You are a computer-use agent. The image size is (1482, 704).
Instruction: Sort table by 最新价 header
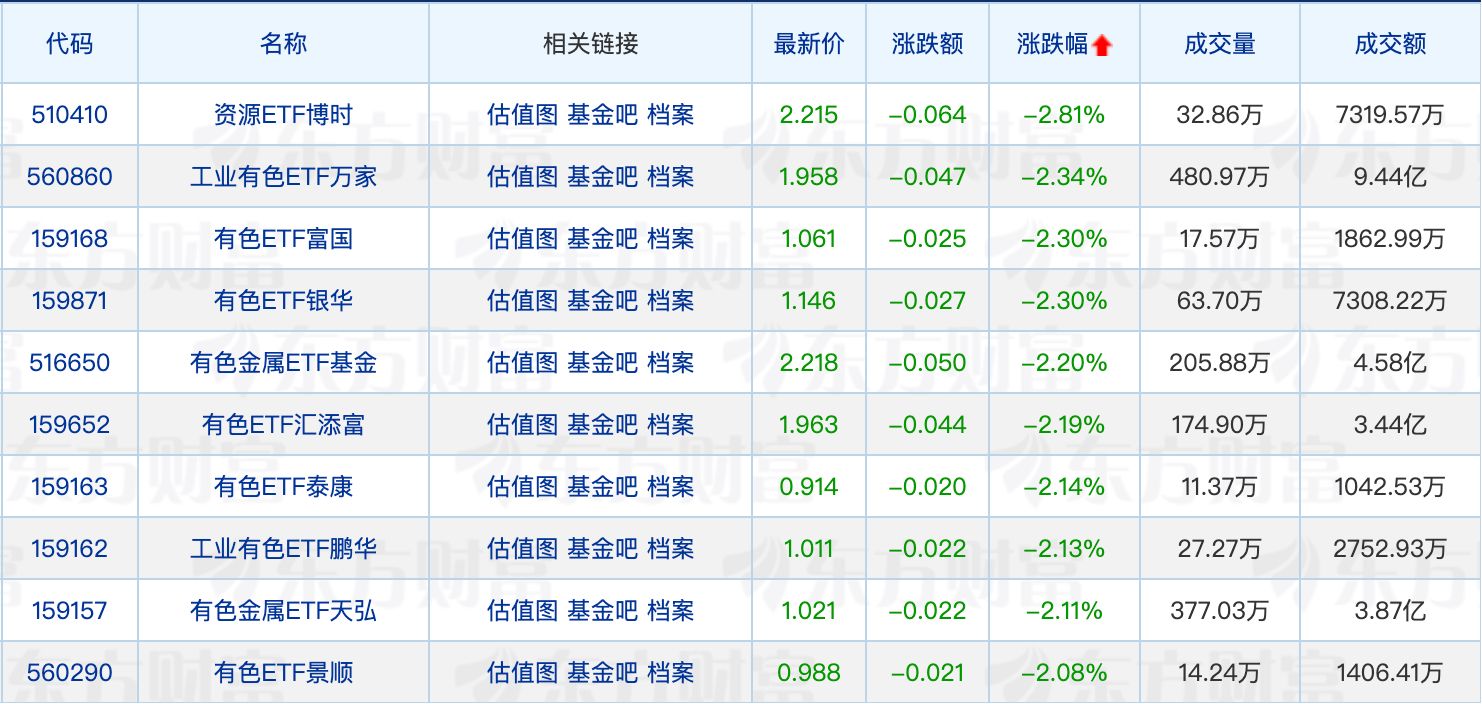pyautogui.click(x=808, y=44)
